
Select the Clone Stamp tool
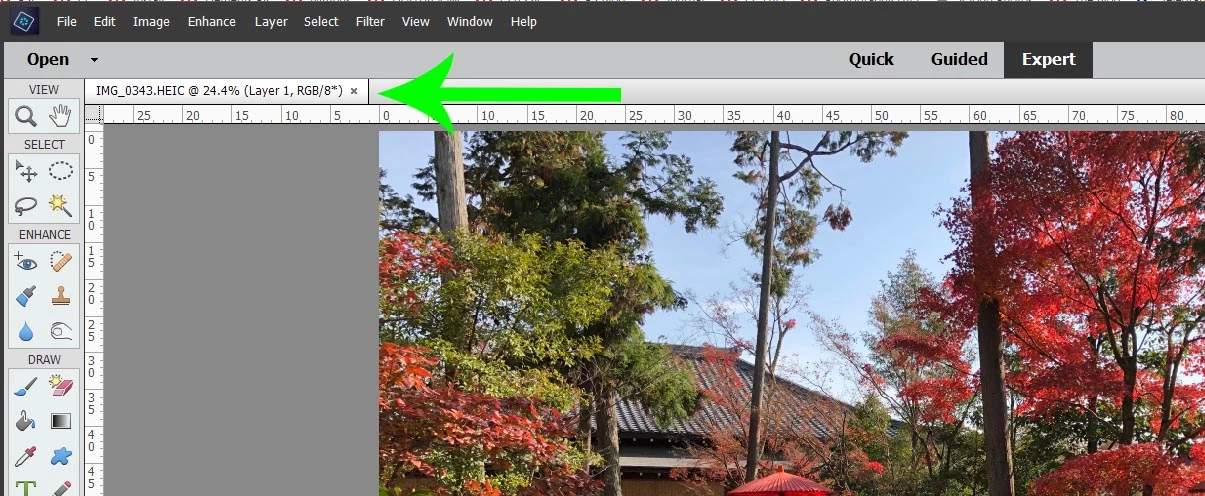[61, 296]
